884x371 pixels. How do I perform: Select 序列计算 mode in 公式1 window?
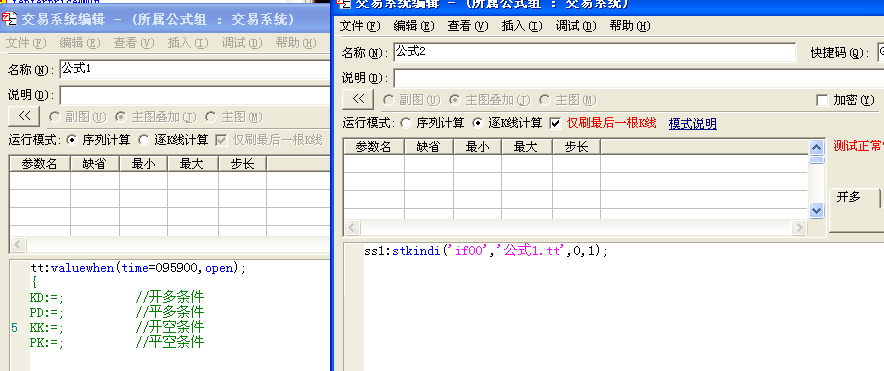point(72,140)
